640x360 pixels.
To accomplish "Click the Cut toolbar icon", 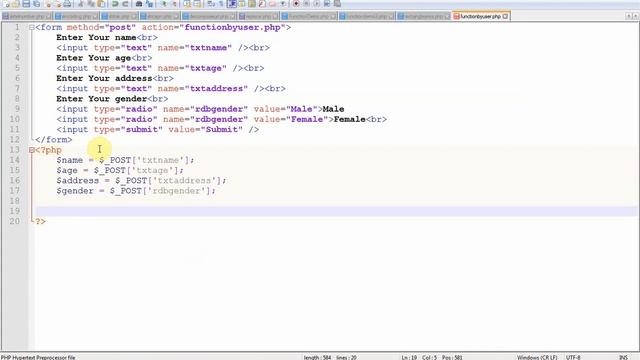I will (x=81, y=4).
